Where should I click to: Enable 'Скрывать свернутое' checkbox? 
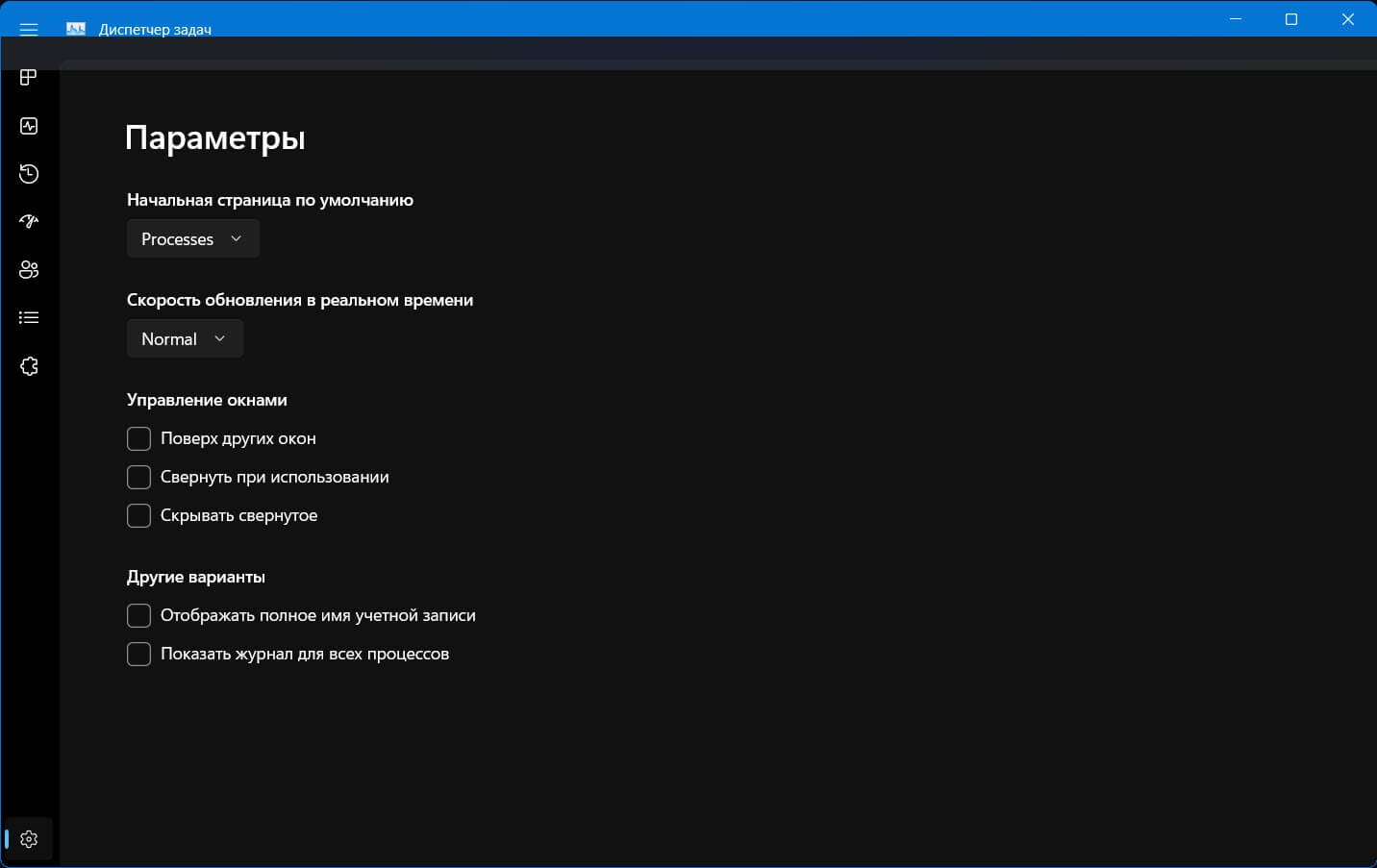point(139,515)
